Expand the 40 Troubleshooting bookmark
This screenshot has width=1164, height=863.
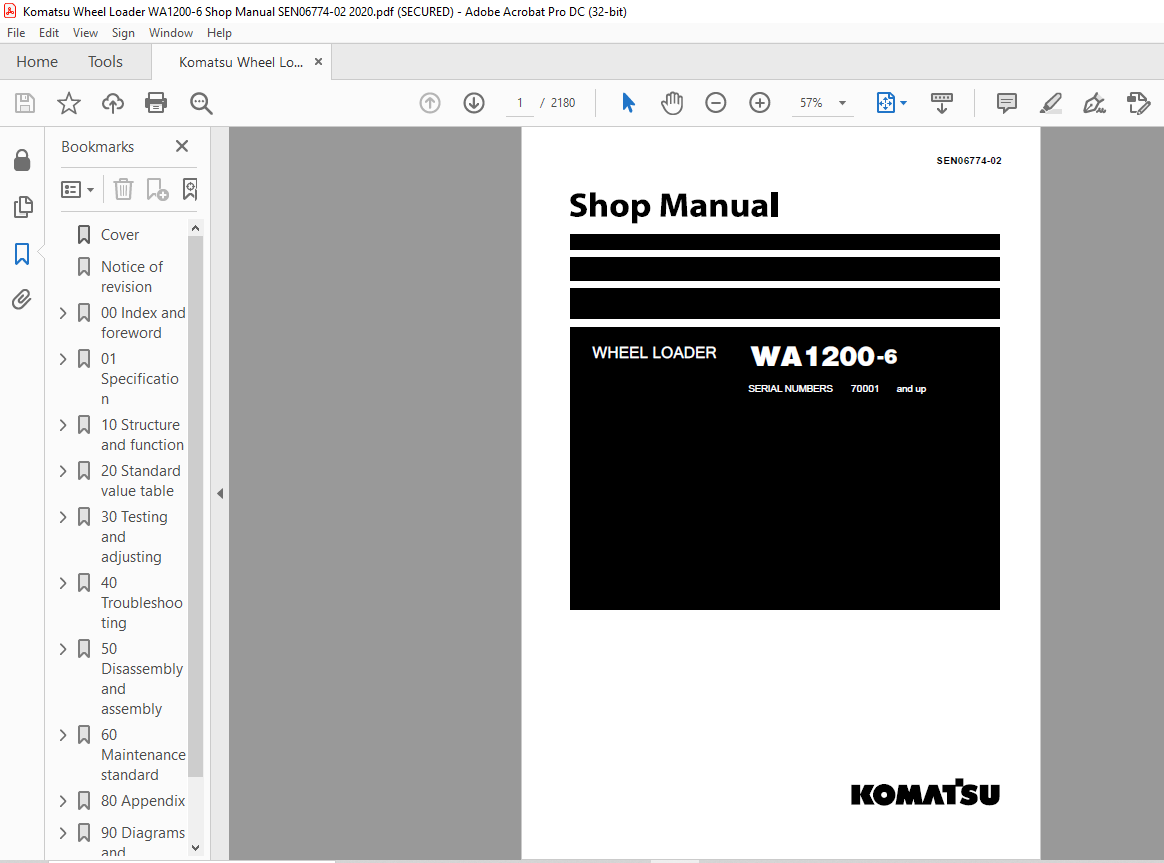pyautogui.click(x=63, y=583)
